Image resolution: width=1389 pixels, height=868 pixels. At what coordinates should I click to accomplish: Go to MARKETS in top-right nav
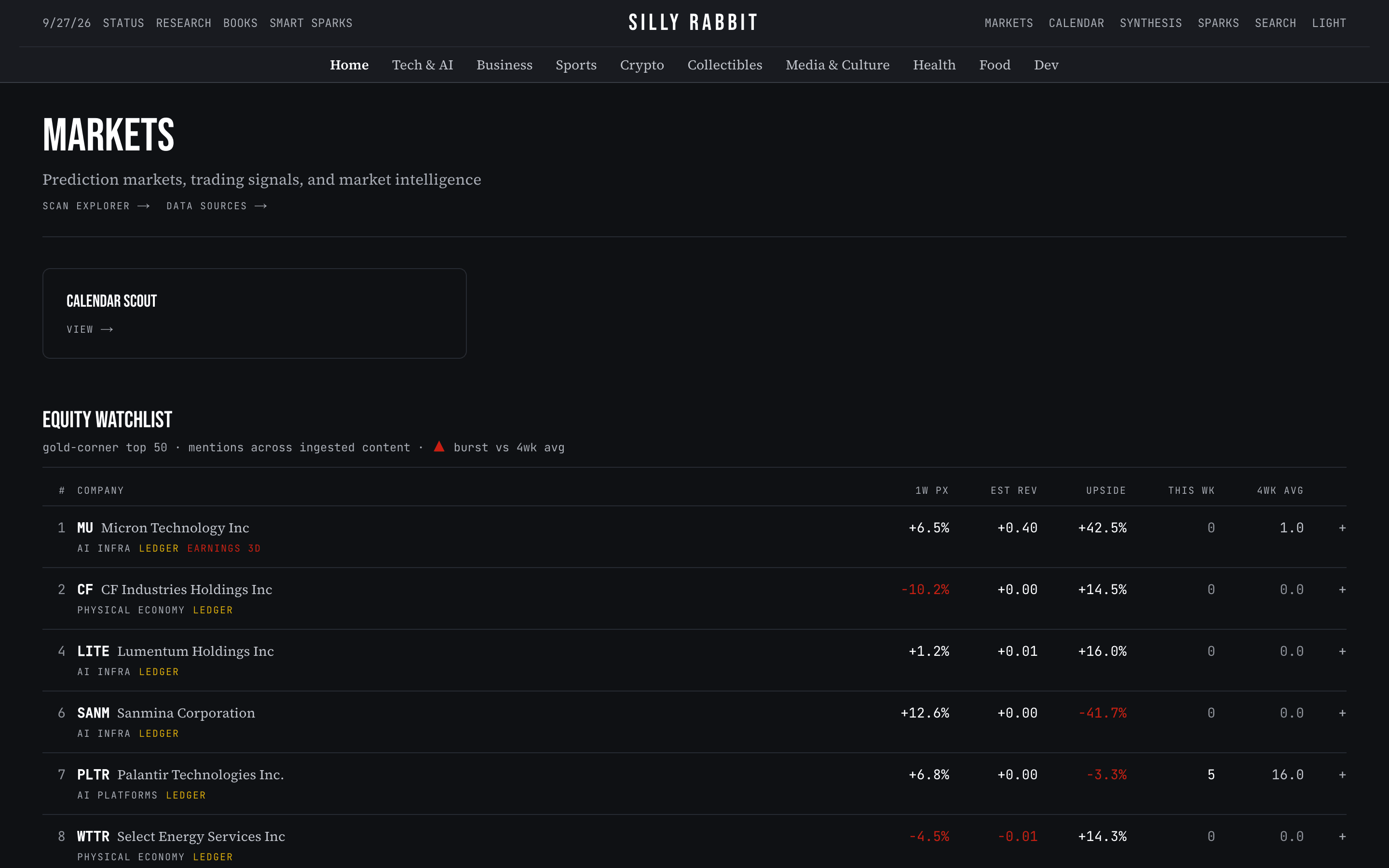pyautogui.click(x=1008, y=23)
